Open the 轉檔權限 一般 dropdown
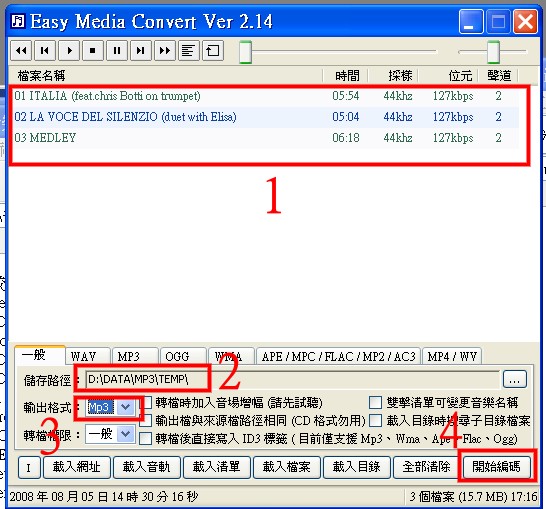This screenshot has width=546, height=509. pyautogui.click(x=126, y=434)
